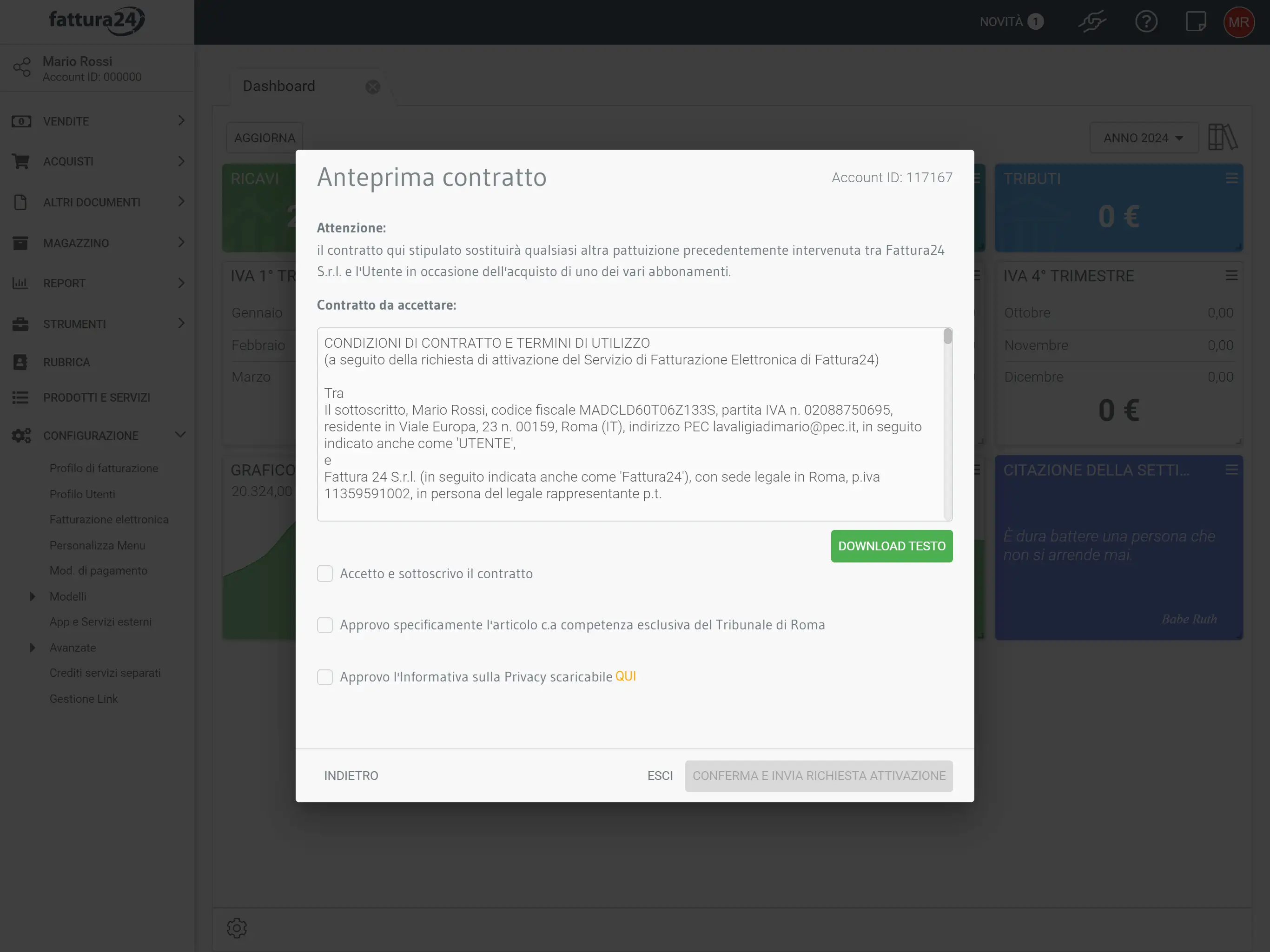The image size is (1270, 952).
Task: Open App e Servizi esterni item
Action: 100,622
